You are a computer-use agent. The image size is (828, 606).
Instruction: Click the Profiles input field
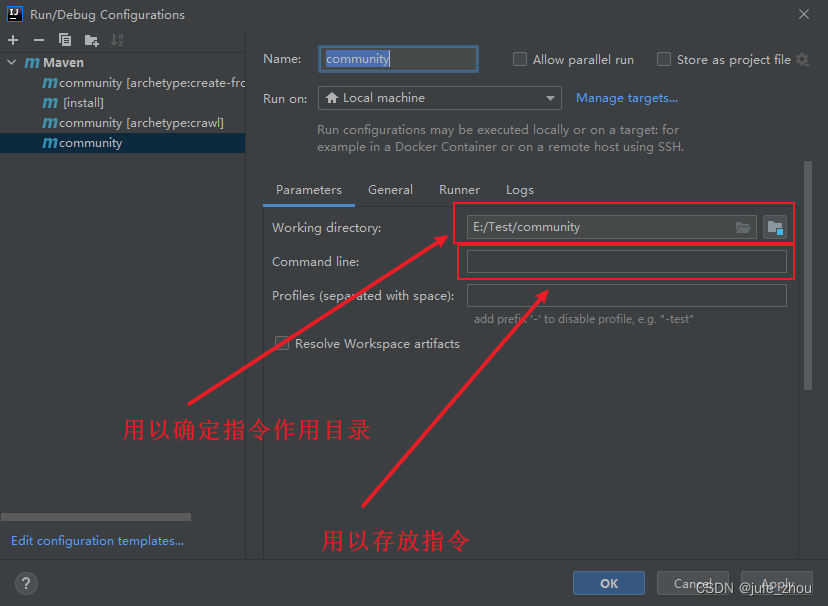[627, 296]
